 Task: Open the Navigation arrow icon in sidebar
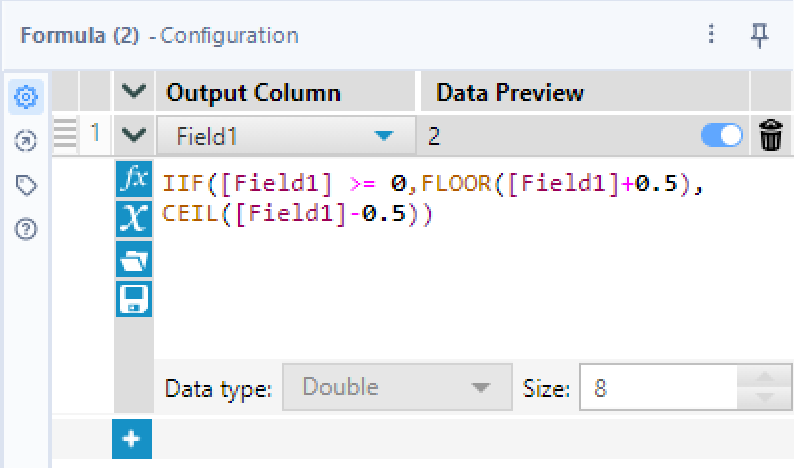[26, 141]
